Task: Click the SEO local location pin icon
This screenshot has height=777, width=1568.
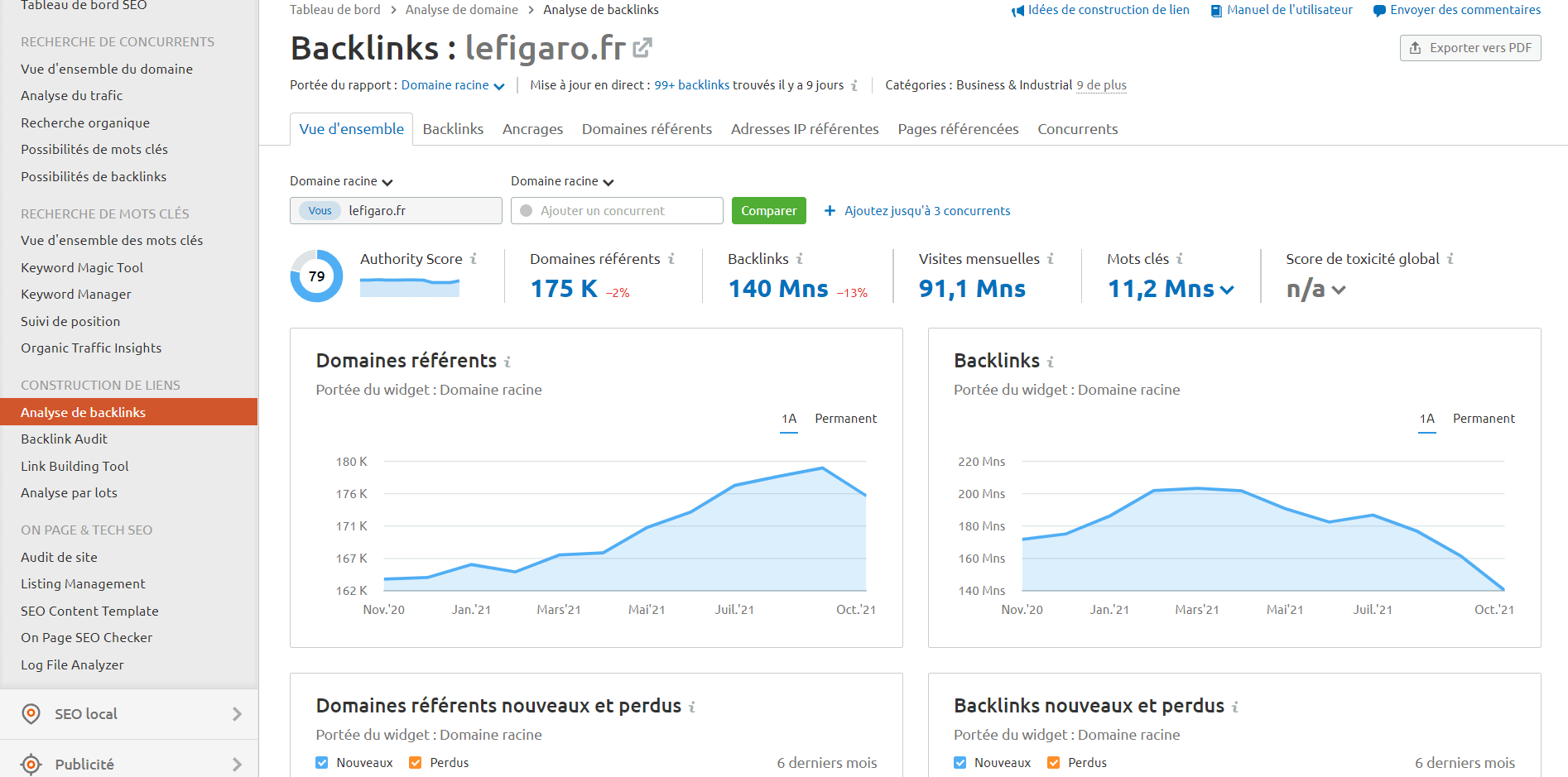Action: pos(31,713)
